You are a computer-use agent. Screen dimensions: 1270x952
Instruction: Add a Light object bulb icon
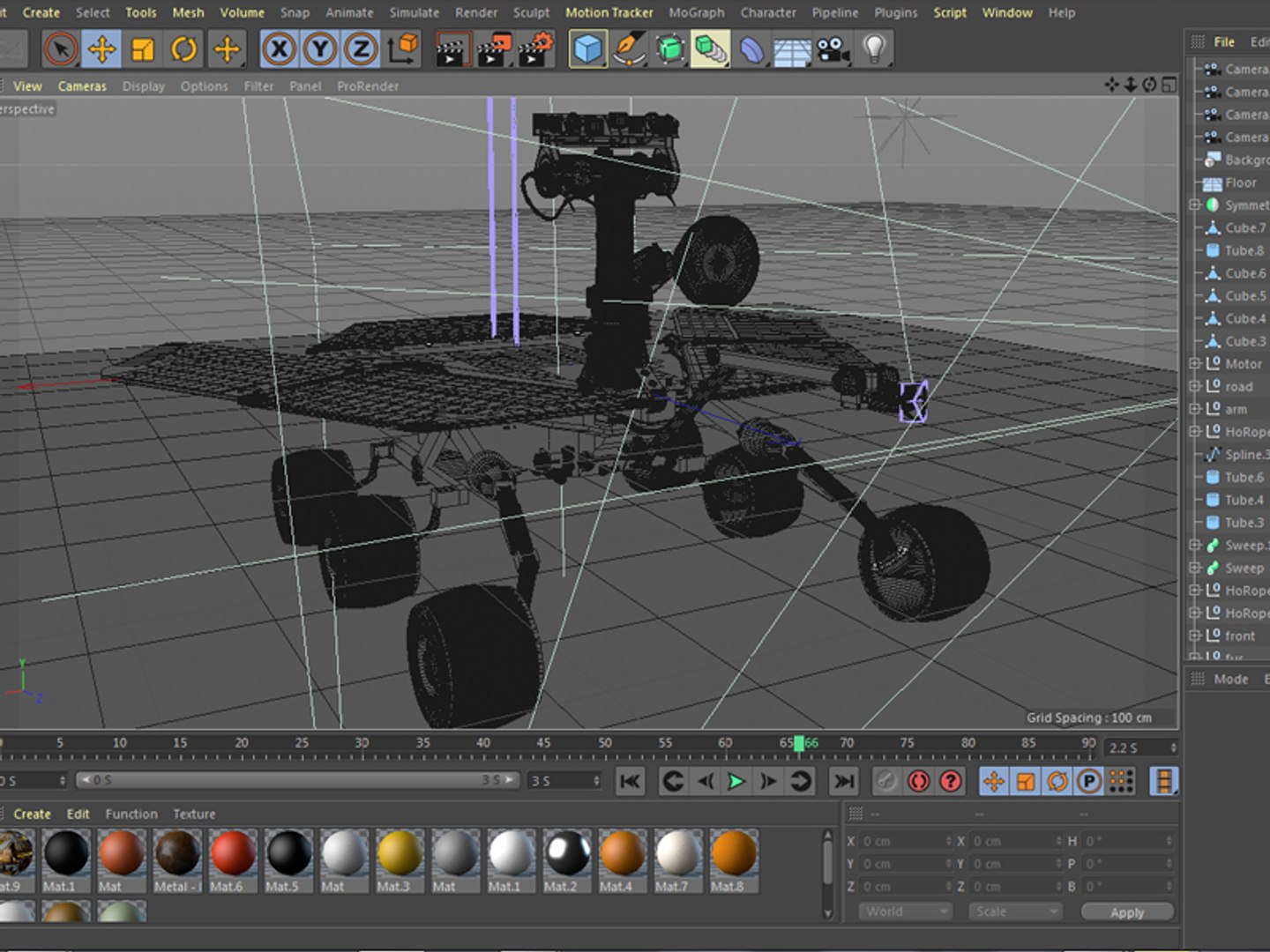873,49
